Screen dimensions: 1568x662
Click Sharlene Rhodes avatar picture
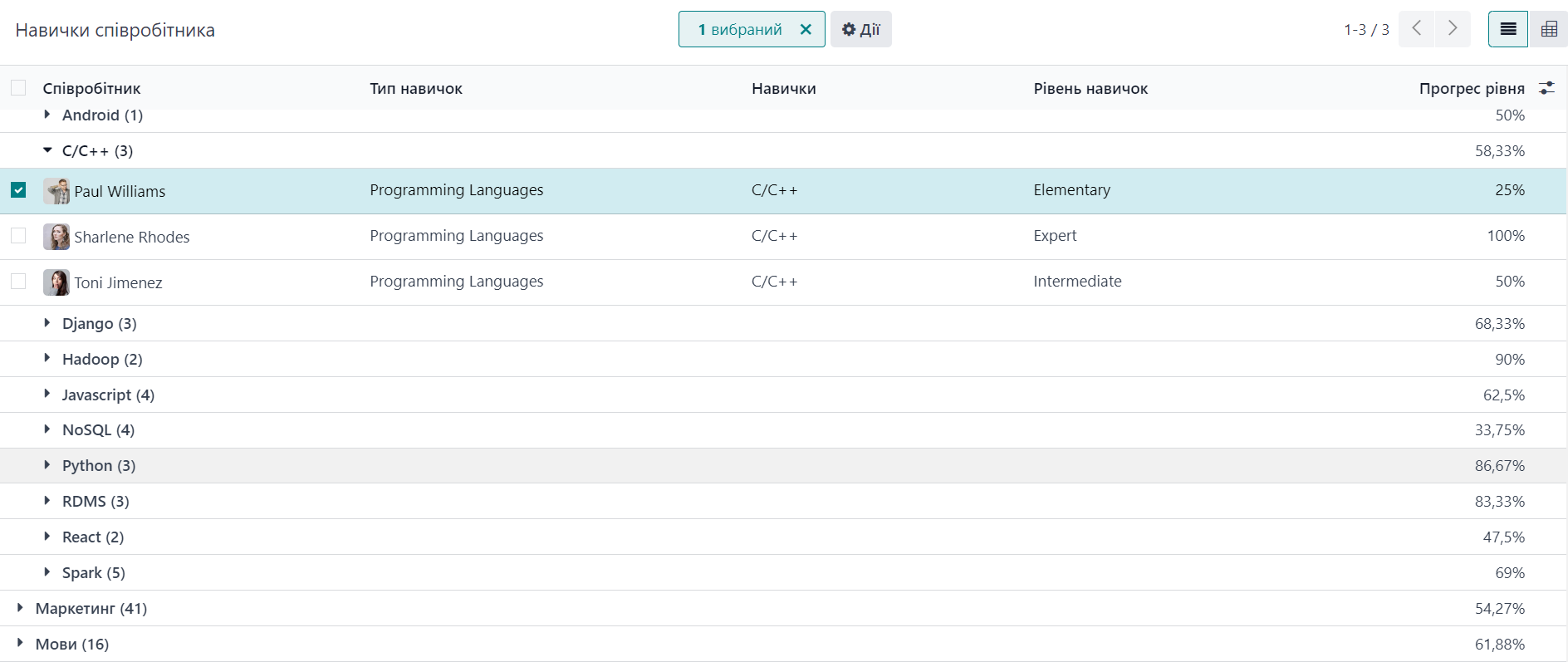(x=56, y=237)
